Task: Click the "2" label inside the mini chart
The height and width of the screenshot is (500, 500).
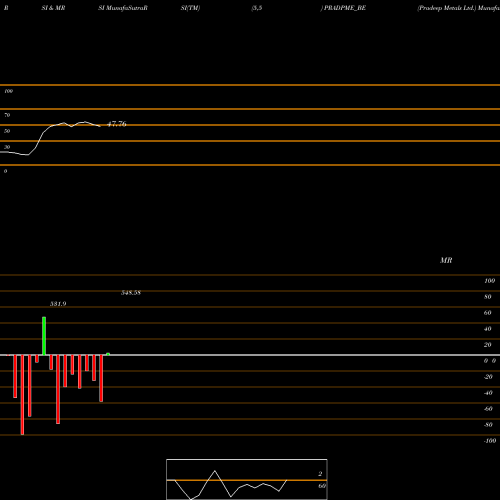Action: coord(320,474)
